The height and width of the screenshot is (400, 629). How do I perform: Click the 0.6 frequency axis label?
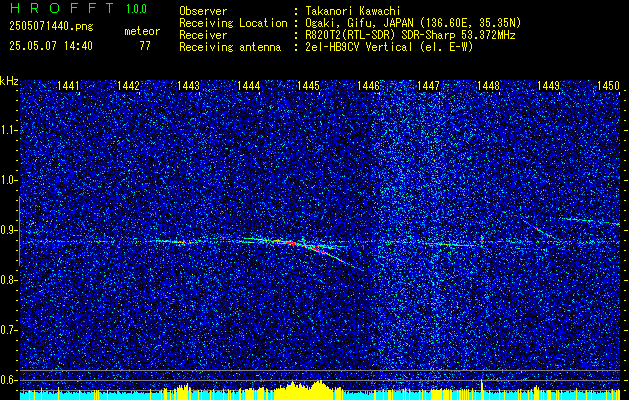pos(8,380)
